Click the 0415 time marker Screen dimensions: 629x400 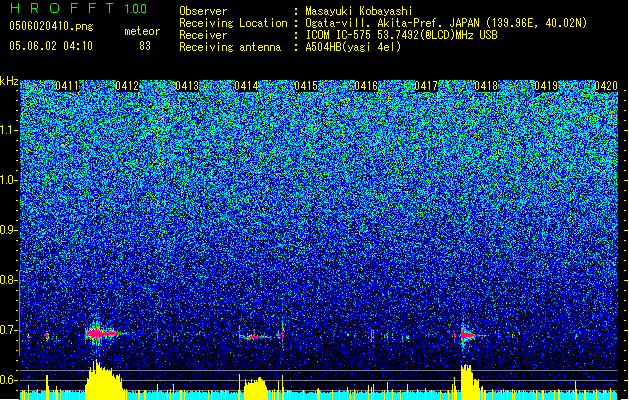306,86
